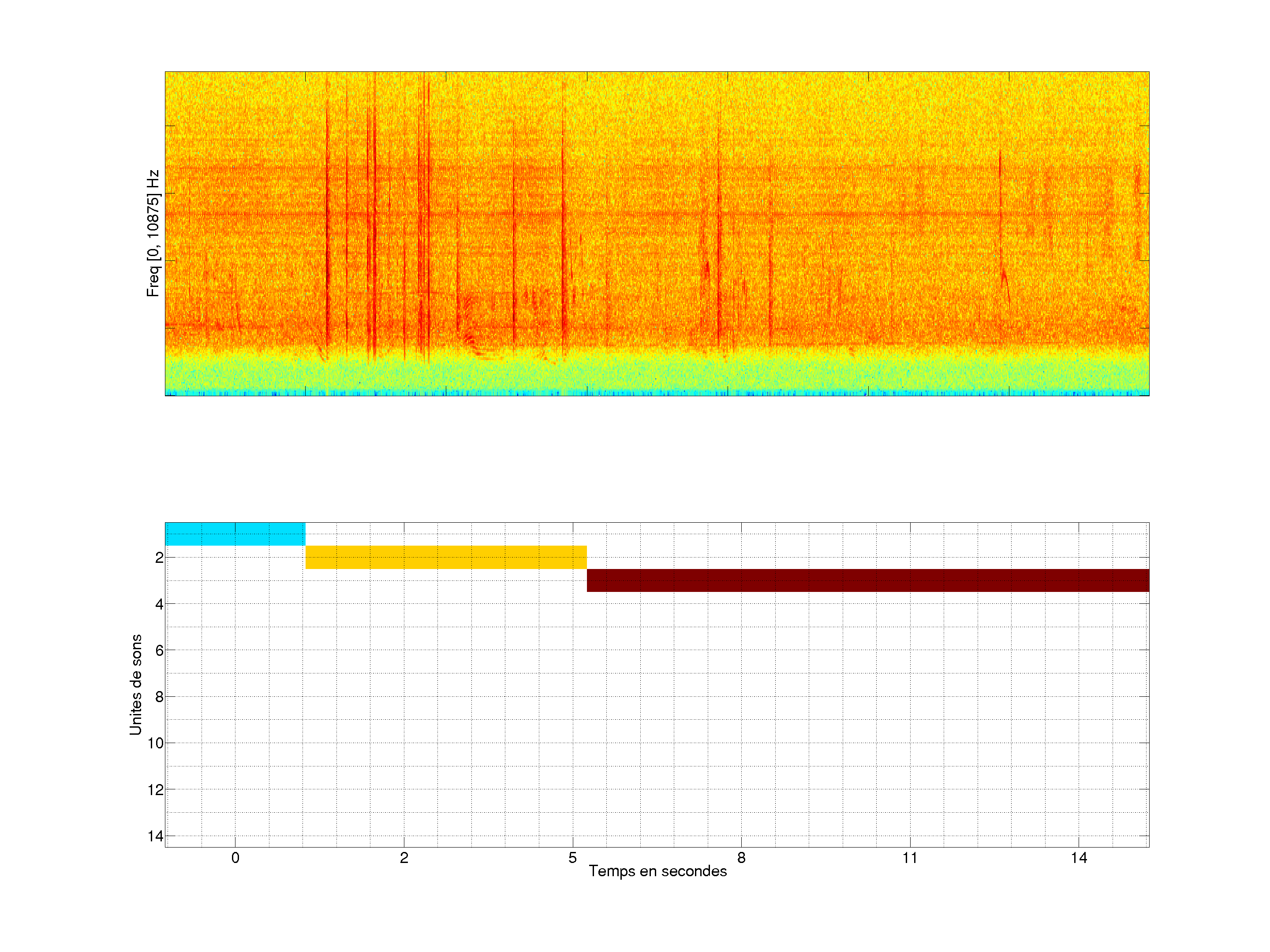Click y-axis tick label 6
This screenshot has width=1270, height=952.
(159, 651)
